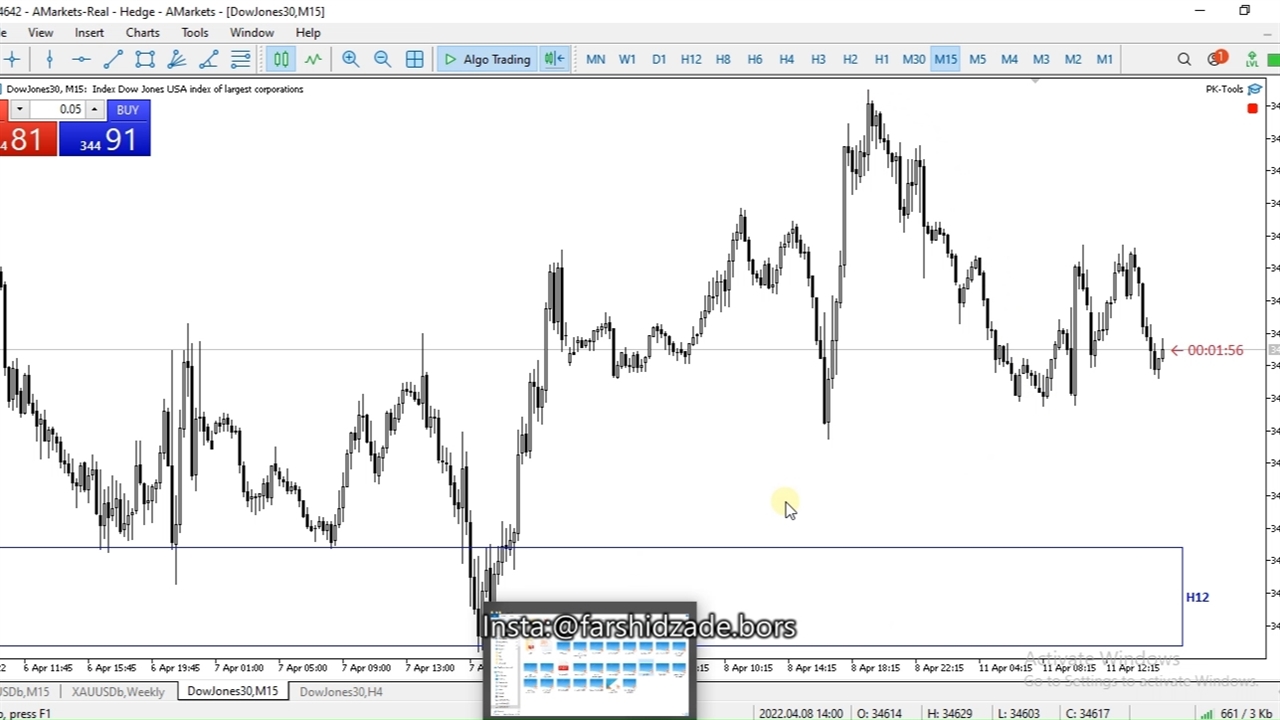Toggle the chart shift button
Viewport: 1280px width, 720px height.
pos(554,60)
